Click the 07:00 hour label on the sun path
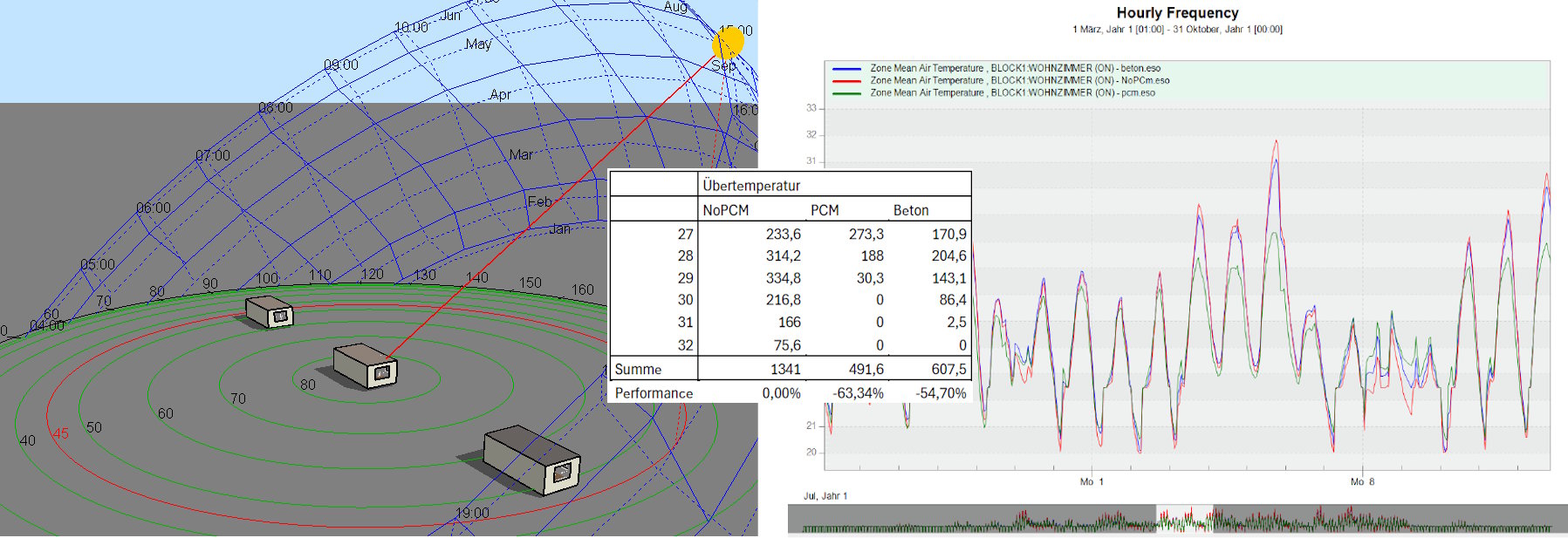 pyautogui.click(x=213, y=155)
